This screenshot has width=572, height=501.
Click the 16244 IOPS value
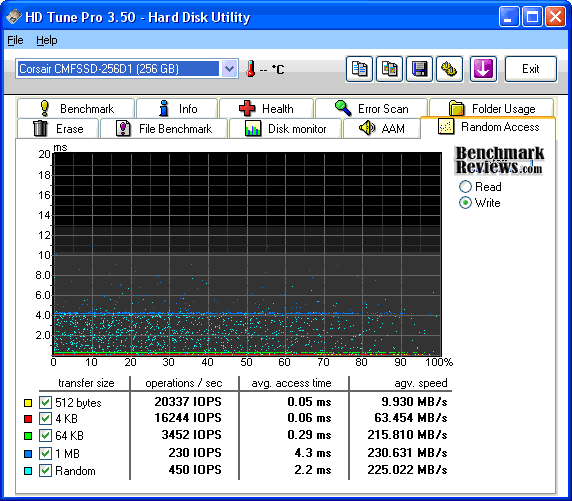pos(188,417)
